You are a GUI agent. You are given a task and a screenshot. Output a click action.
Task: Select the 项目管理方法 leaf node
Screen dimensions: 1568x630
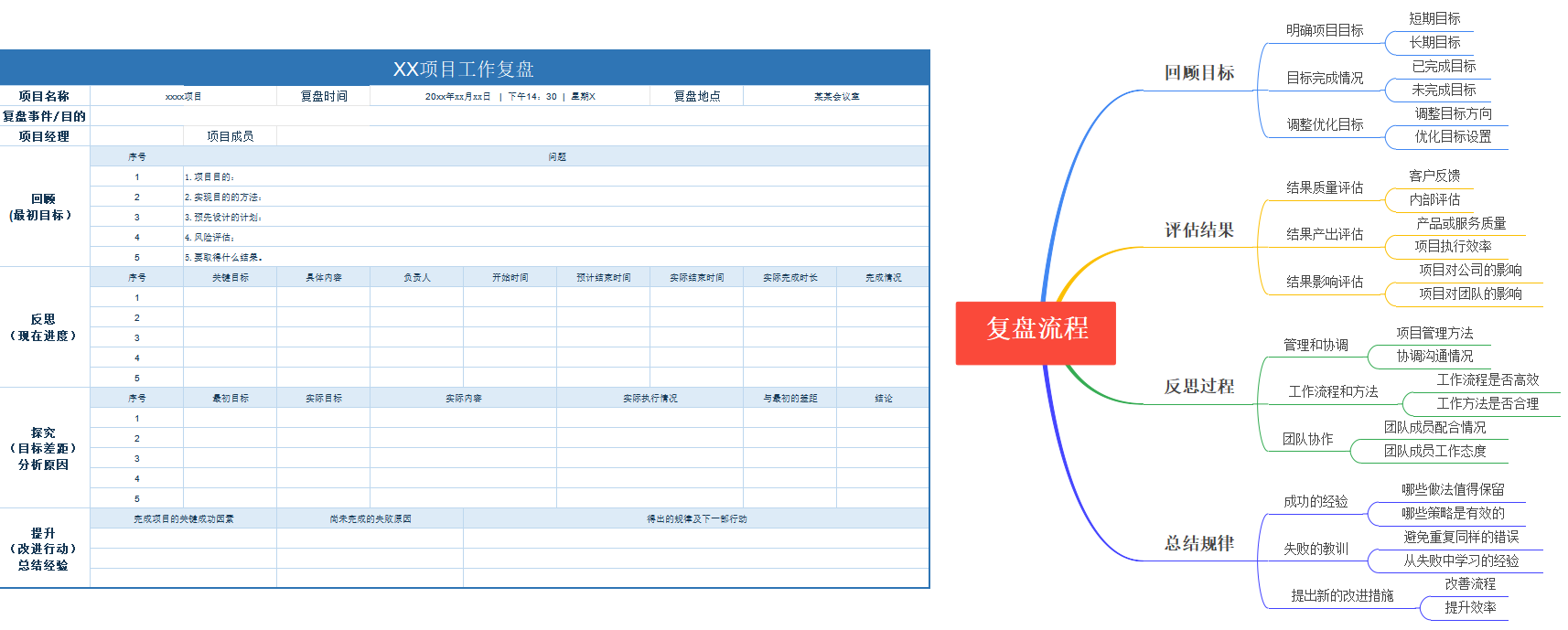pyautogui.click(x=1434, y=333)
